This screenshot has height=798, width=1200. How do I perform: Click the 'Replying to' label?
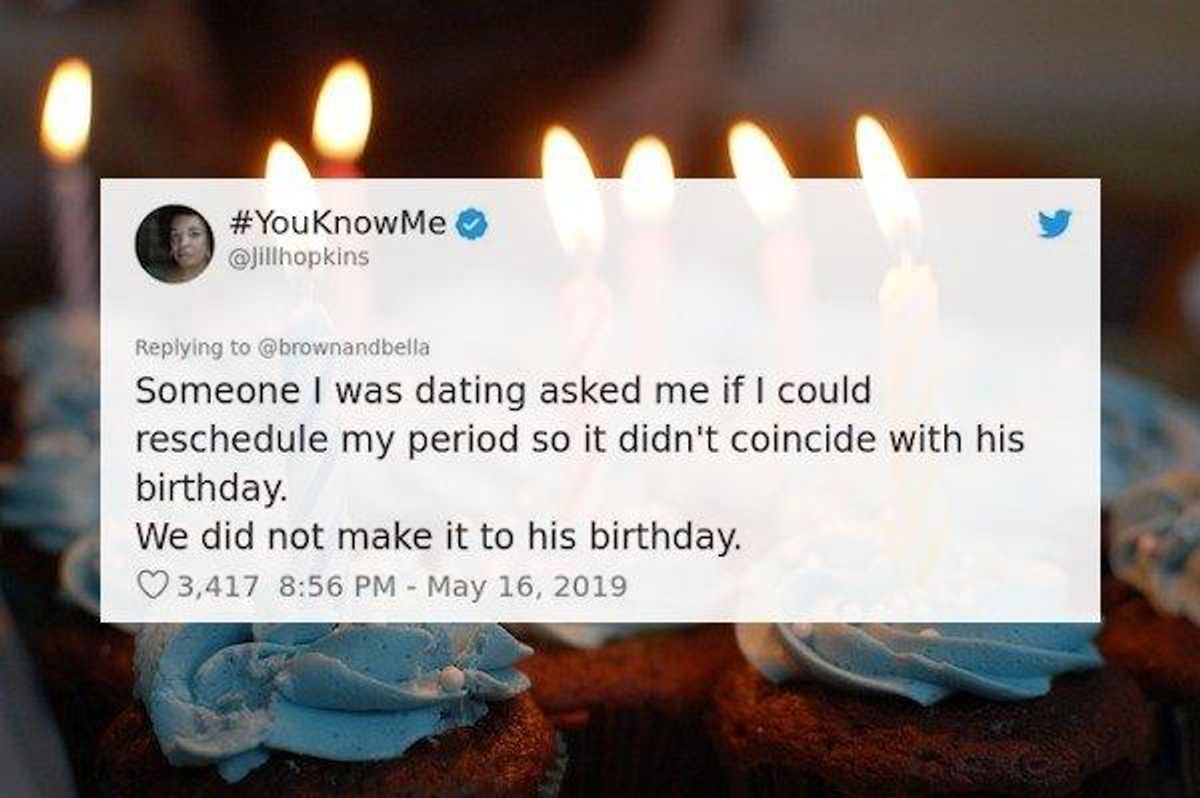(x=194, y=348)
